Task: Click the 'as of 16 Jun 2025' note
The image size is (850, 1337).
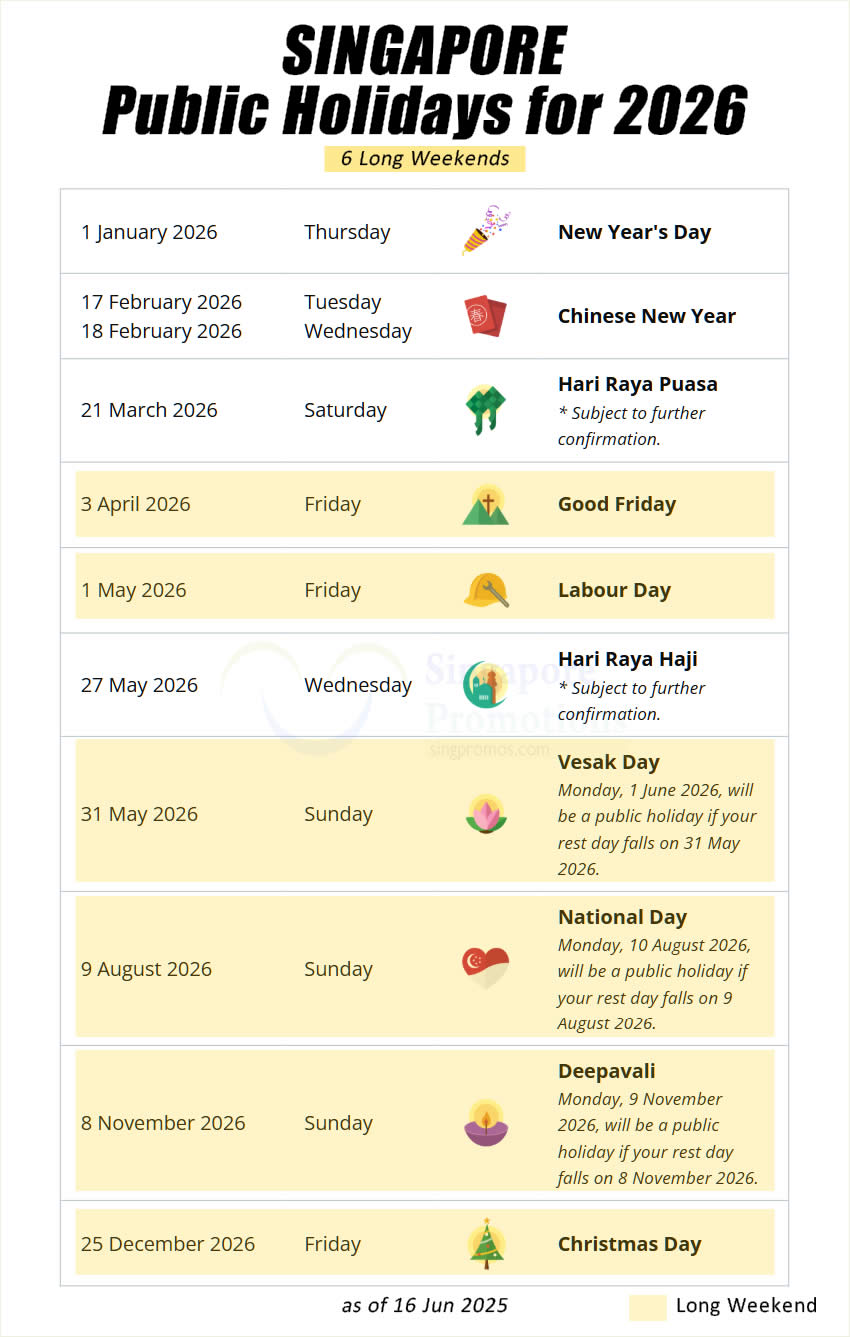Action: (425, 1305)
